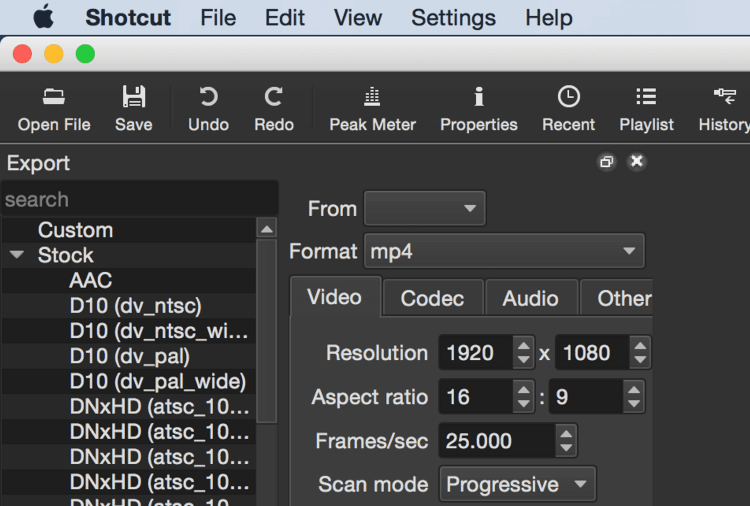Select the D10 (dv_pal) preset
The image size is (750, 506).
129,356
